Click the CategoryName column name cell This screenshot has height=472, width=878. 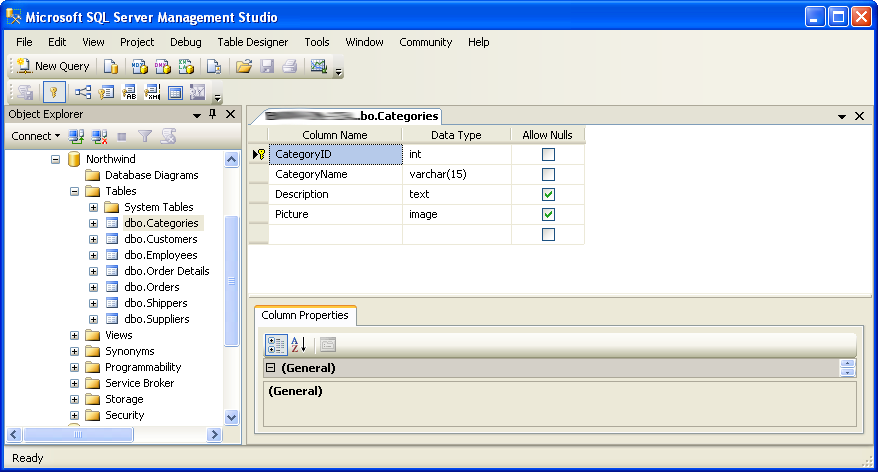point(335,175)
